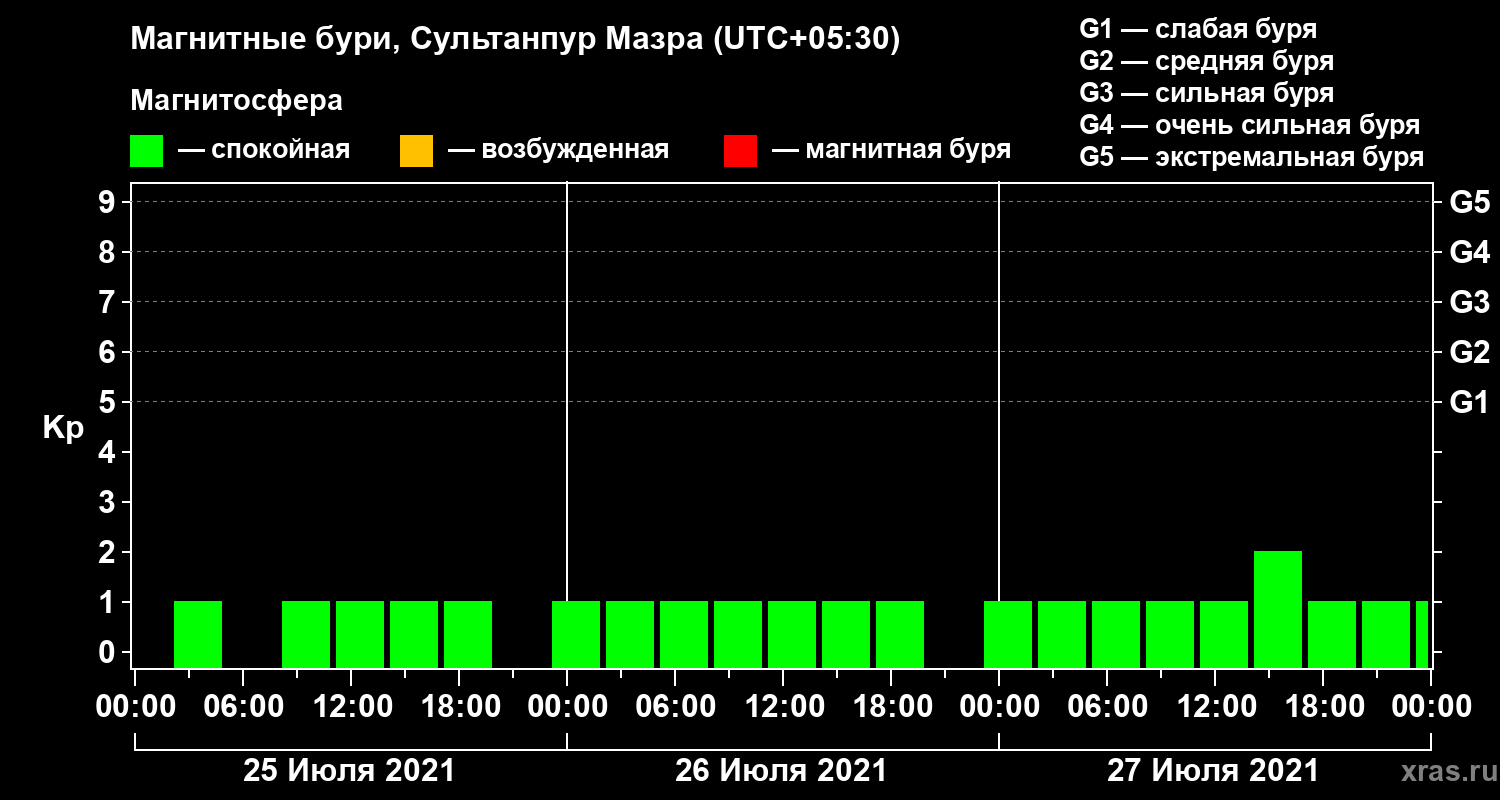Click the '12:00' time label for 26 Июля
1500x800 pixels.
click(783, 707)
